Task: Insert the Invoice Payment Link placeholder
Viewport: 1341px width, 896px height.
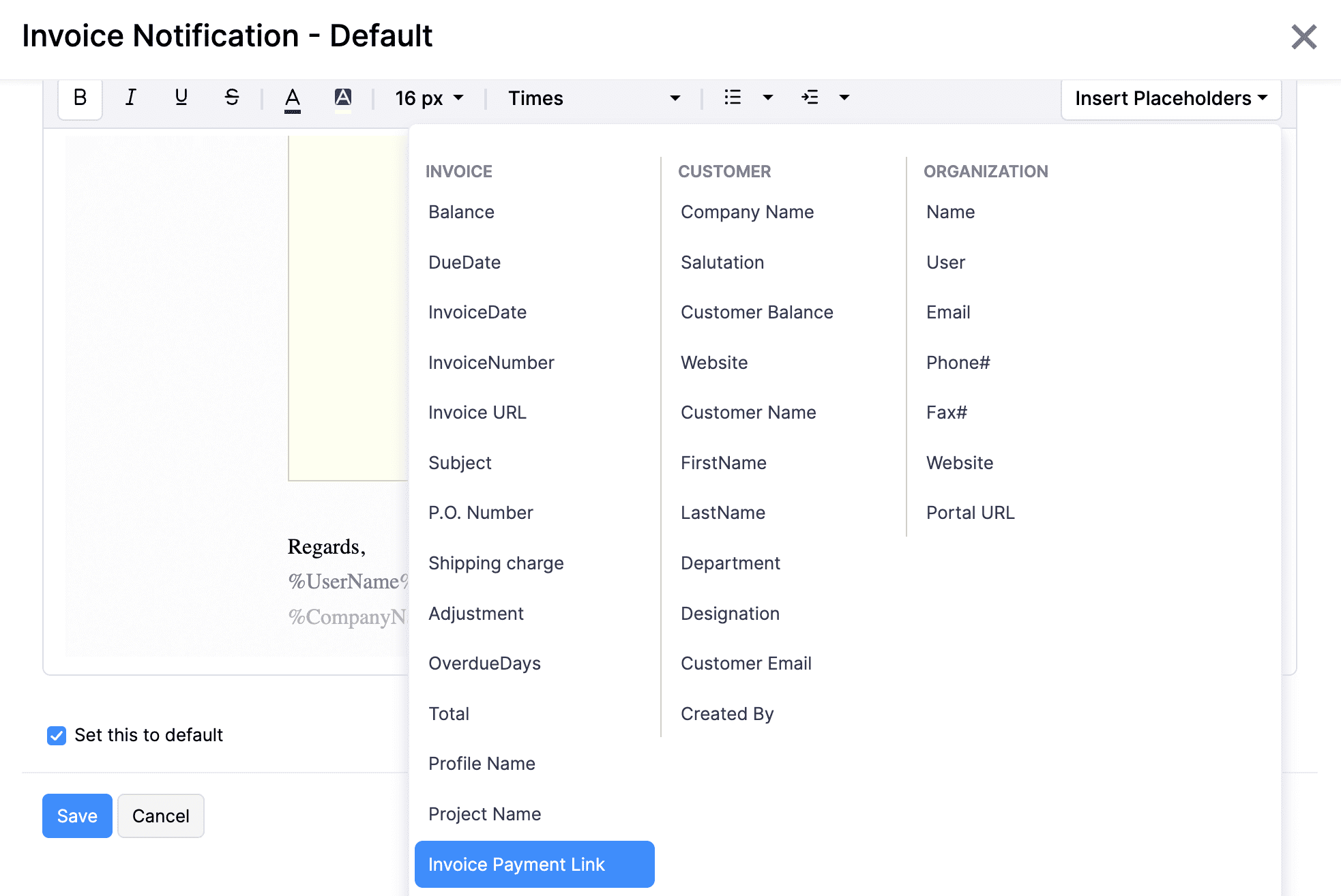Action: click(534, 864)
